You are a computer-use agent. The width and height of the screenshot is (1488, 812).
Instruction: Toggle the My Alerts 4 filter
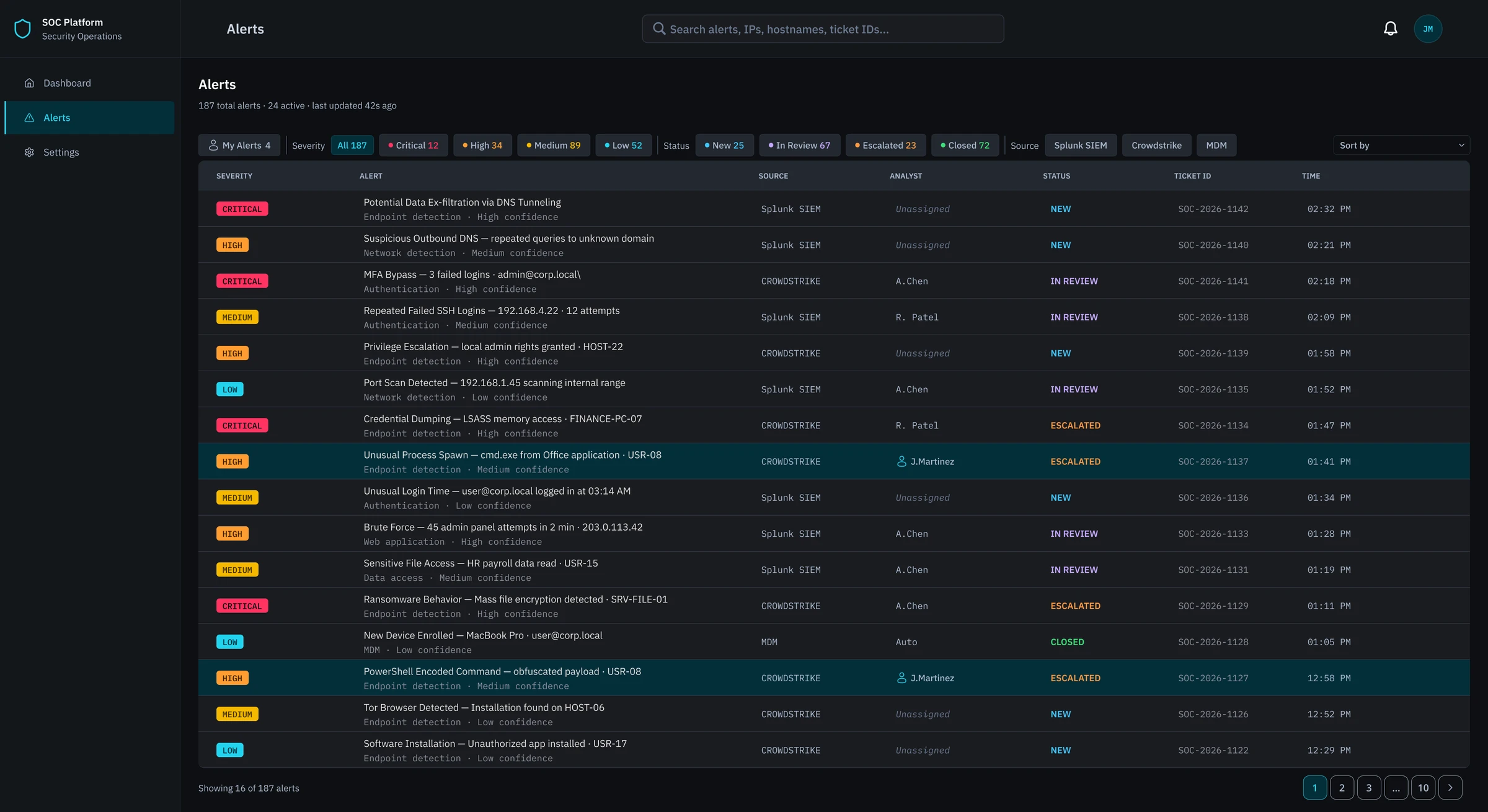tap(239, 145)
